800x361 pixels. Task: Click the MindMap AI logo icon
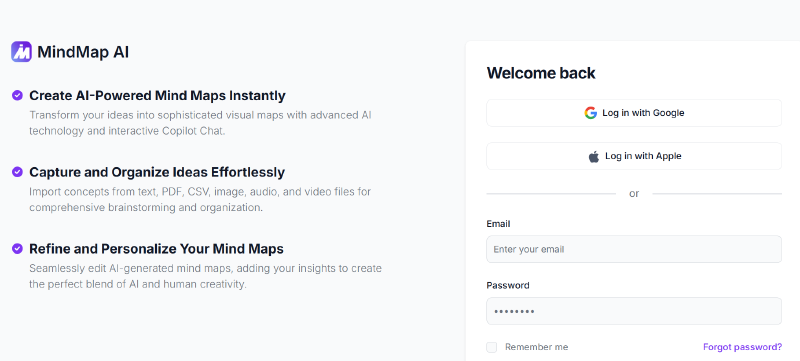pos(21,52)
